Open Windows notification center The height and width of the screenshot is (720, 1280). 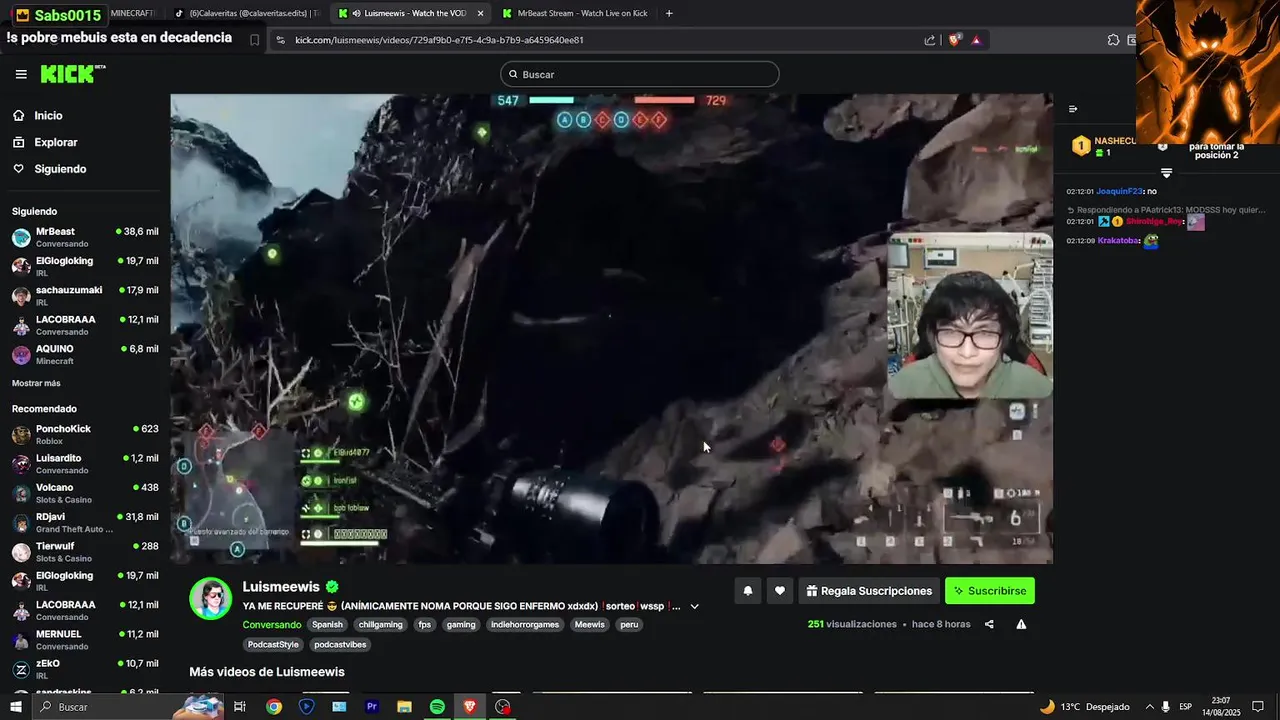(1258, 707)
